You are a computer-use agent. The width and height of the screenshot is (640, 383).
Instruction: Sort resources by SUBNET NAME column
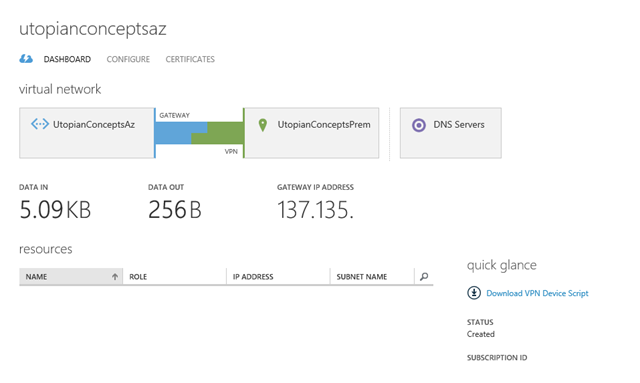pos(372,276)
